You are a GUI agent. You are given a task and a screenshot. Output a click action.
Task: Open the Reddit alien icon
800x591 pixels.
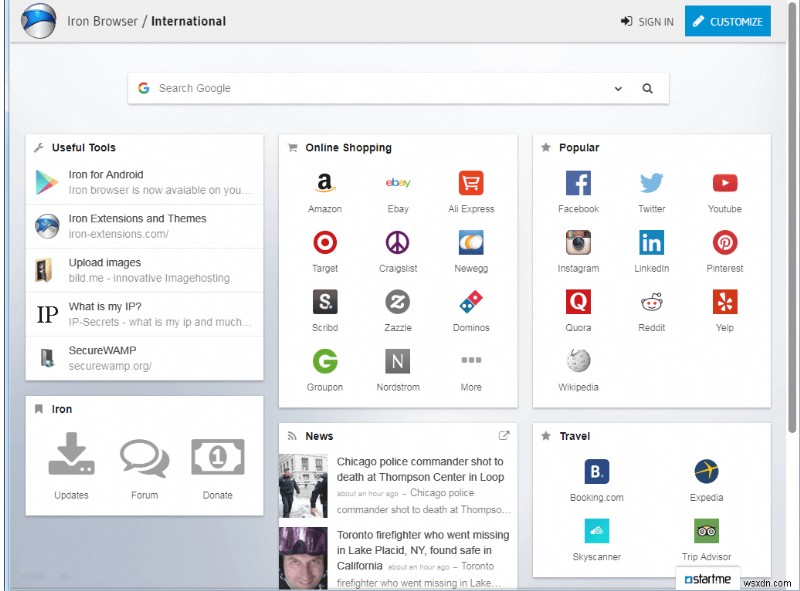click(652, 302)
